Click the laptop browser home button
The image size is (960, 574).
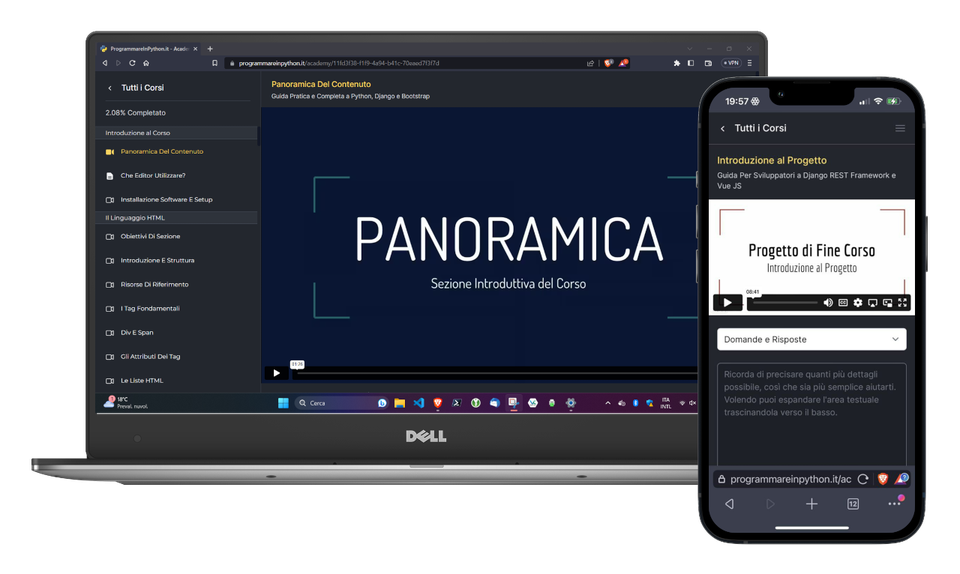[x=146, y=63]
